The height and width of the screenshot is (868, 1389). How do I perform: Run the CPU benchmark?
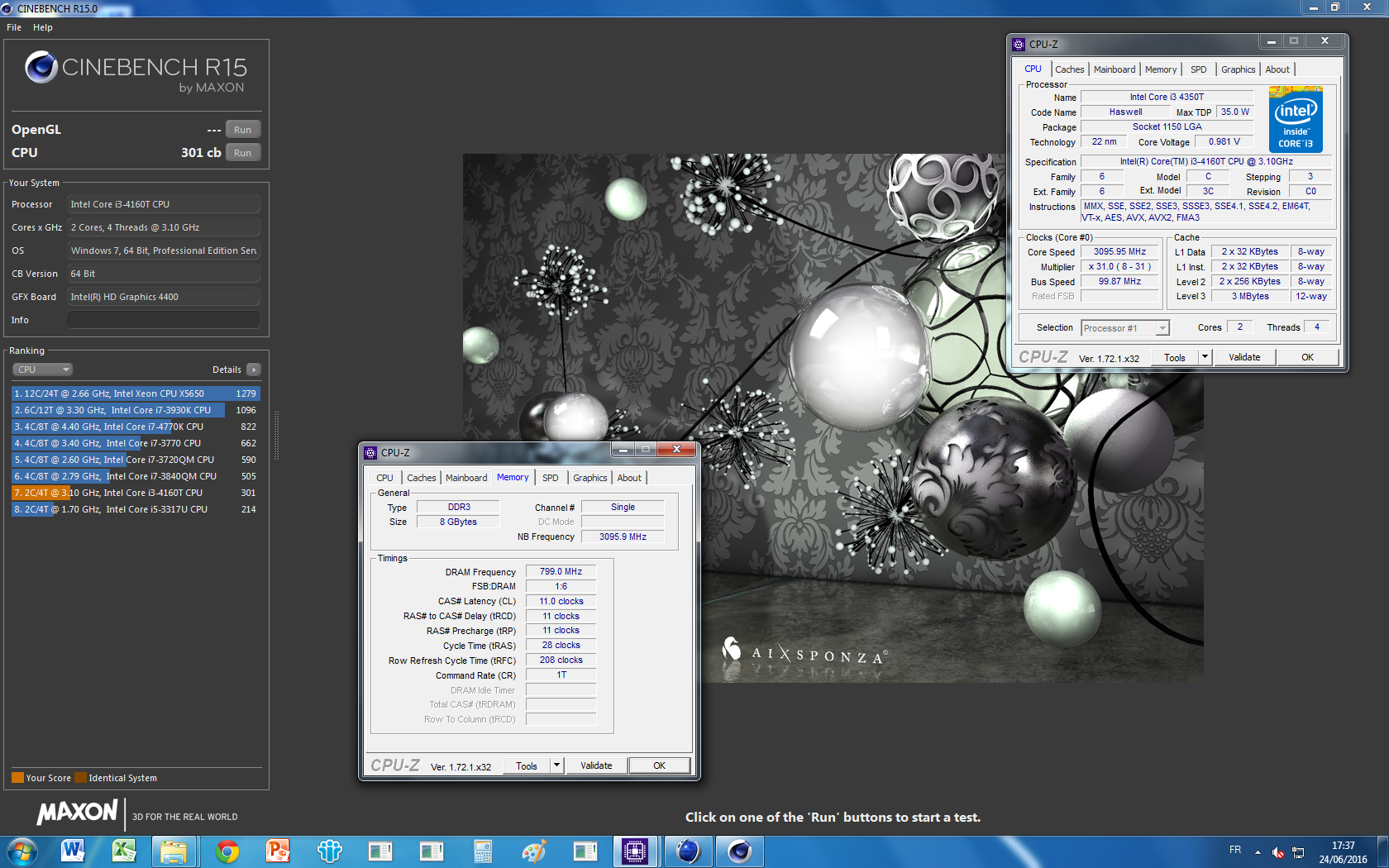pyautogui.click(x=243, y=153)
